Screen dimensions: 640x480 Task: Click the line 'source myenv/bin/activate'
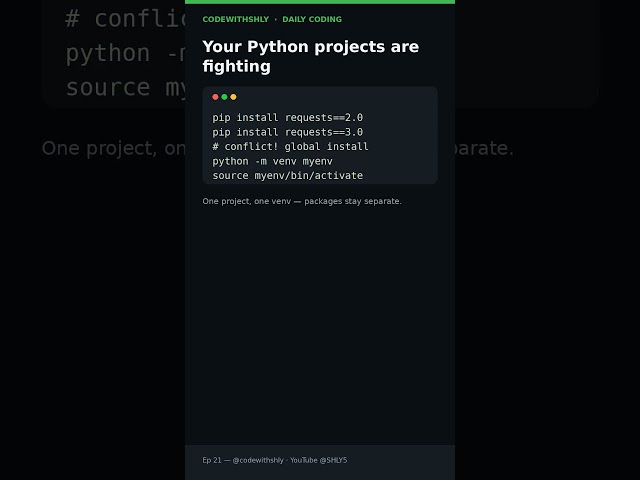[x=287, y=176]
